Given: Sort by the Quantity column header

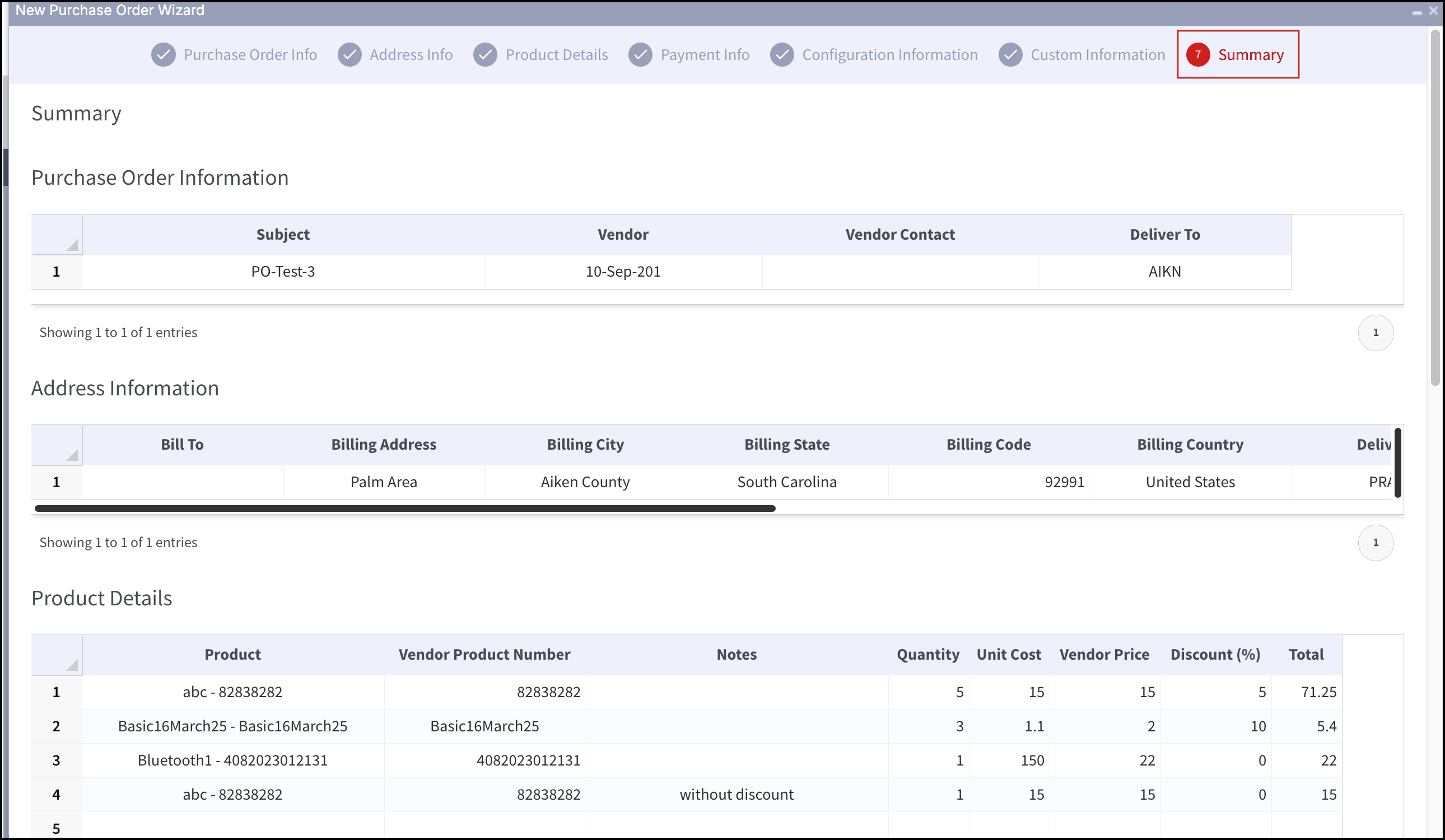Looking at the screenshot, I should [928, 654].
